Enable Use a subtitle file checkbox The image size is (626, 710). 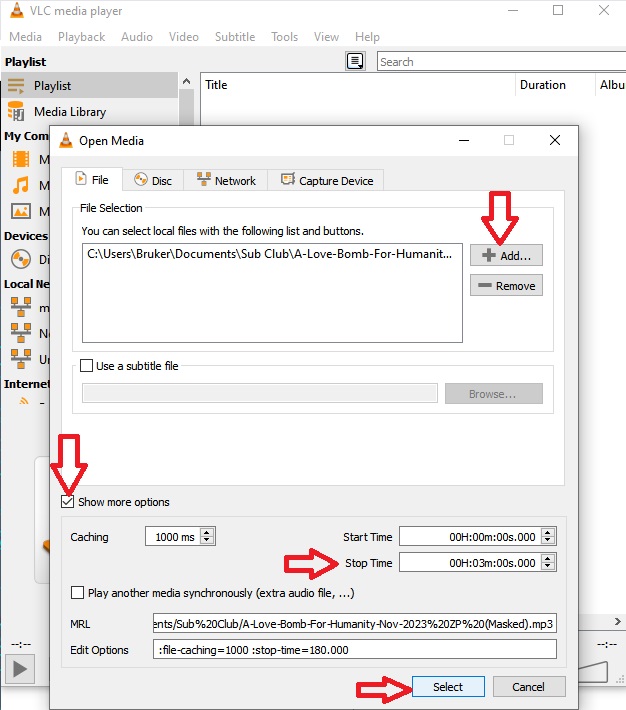click(x=86, y=365)
